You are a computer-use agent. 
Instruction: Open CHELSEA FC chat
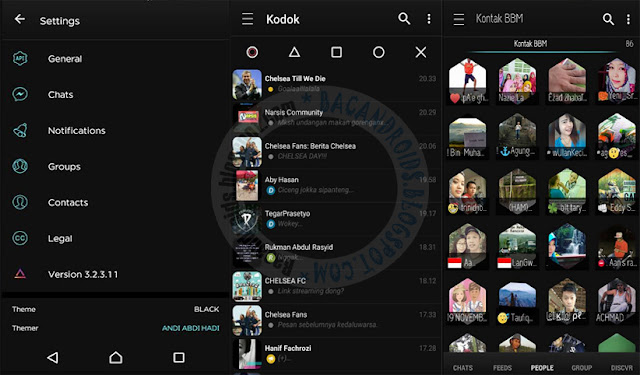[336, 286]
